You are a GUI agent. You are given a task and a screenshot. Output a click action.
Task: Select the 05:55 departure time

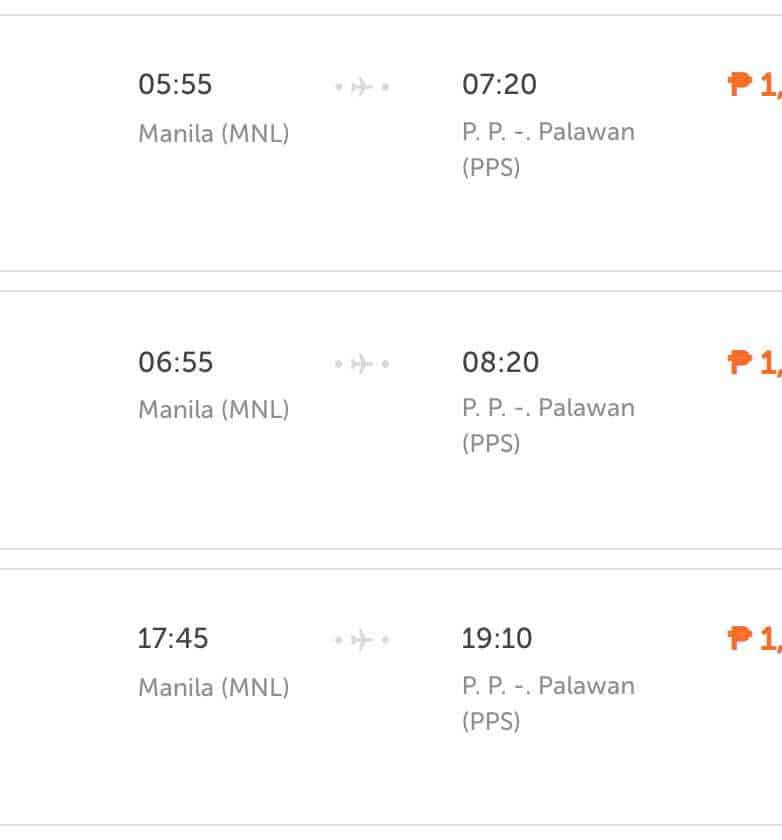pyautogui.click(x=175, y=85)
